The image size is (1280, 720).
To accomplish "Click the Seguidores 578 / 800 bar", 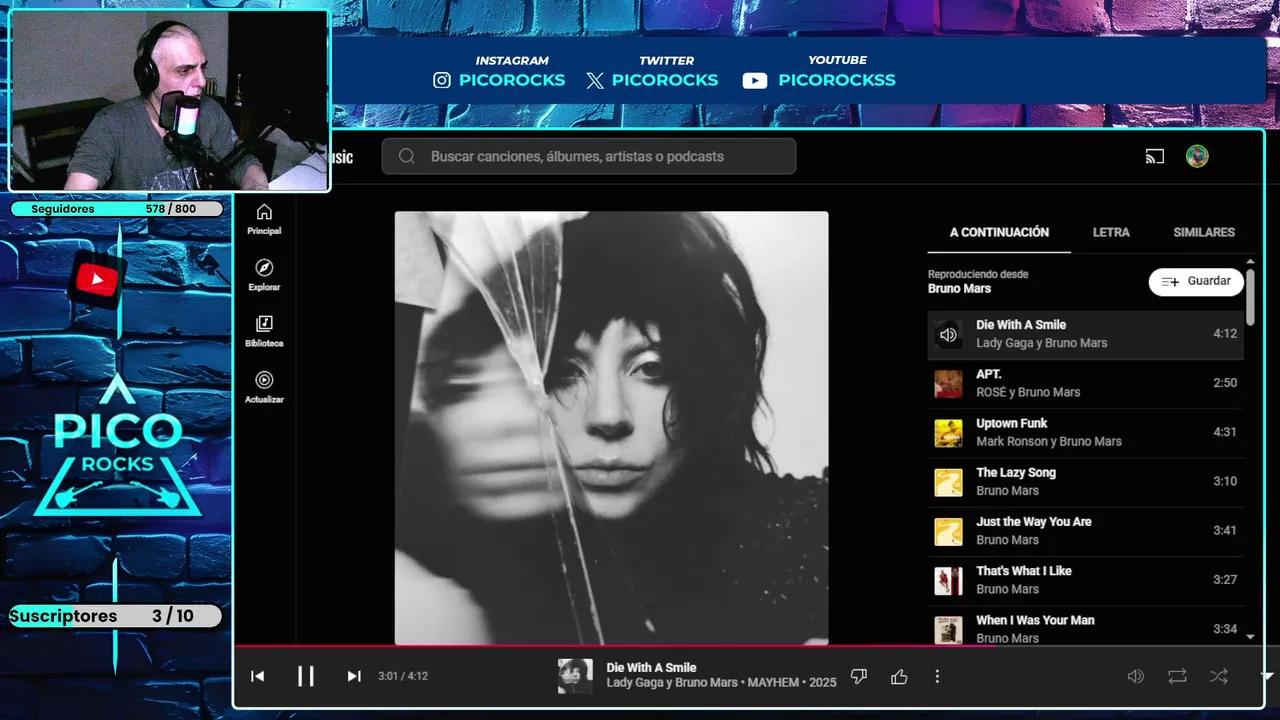I will coord(118,209).
